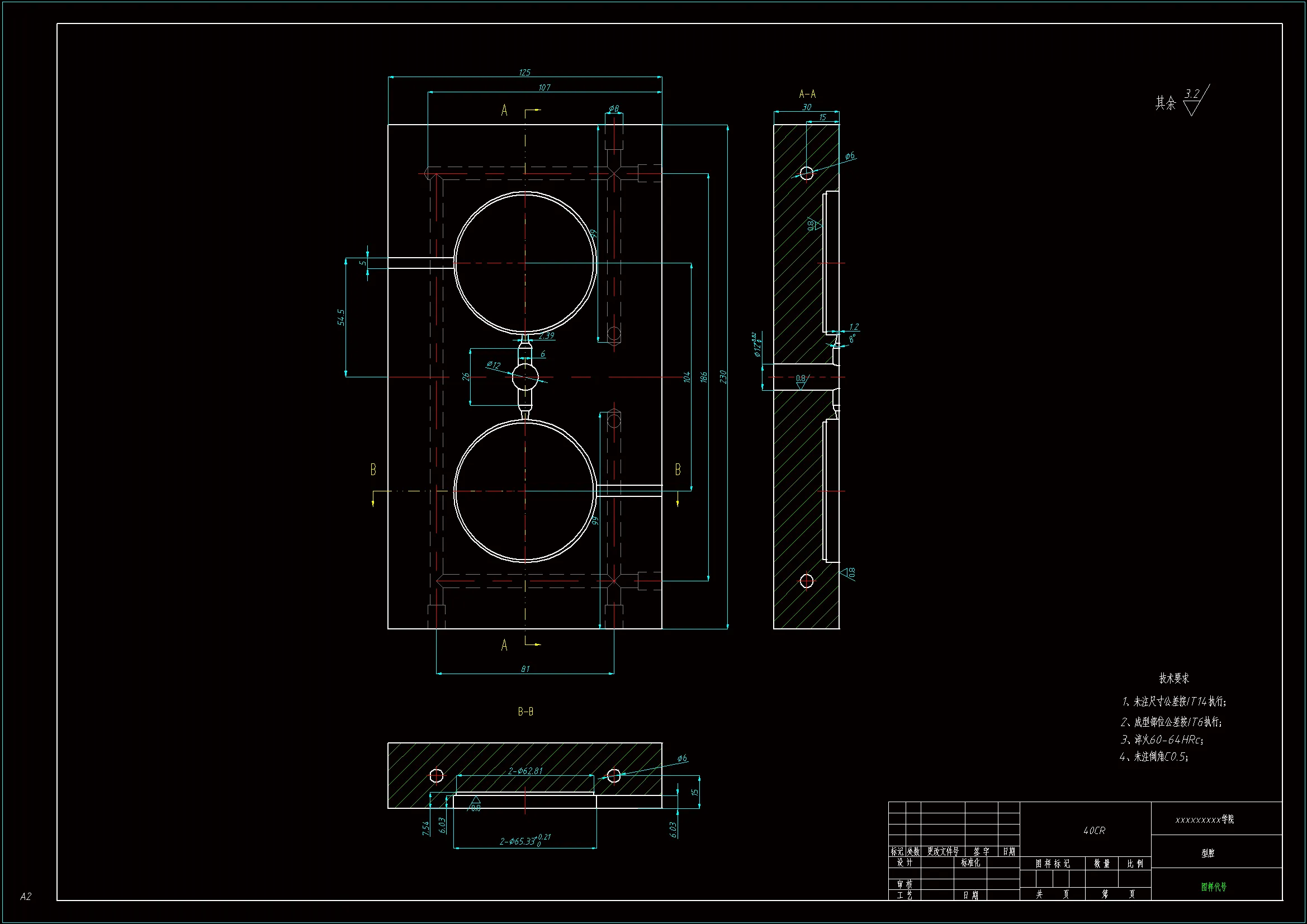Select the A-A section view title

click(807, 94)
